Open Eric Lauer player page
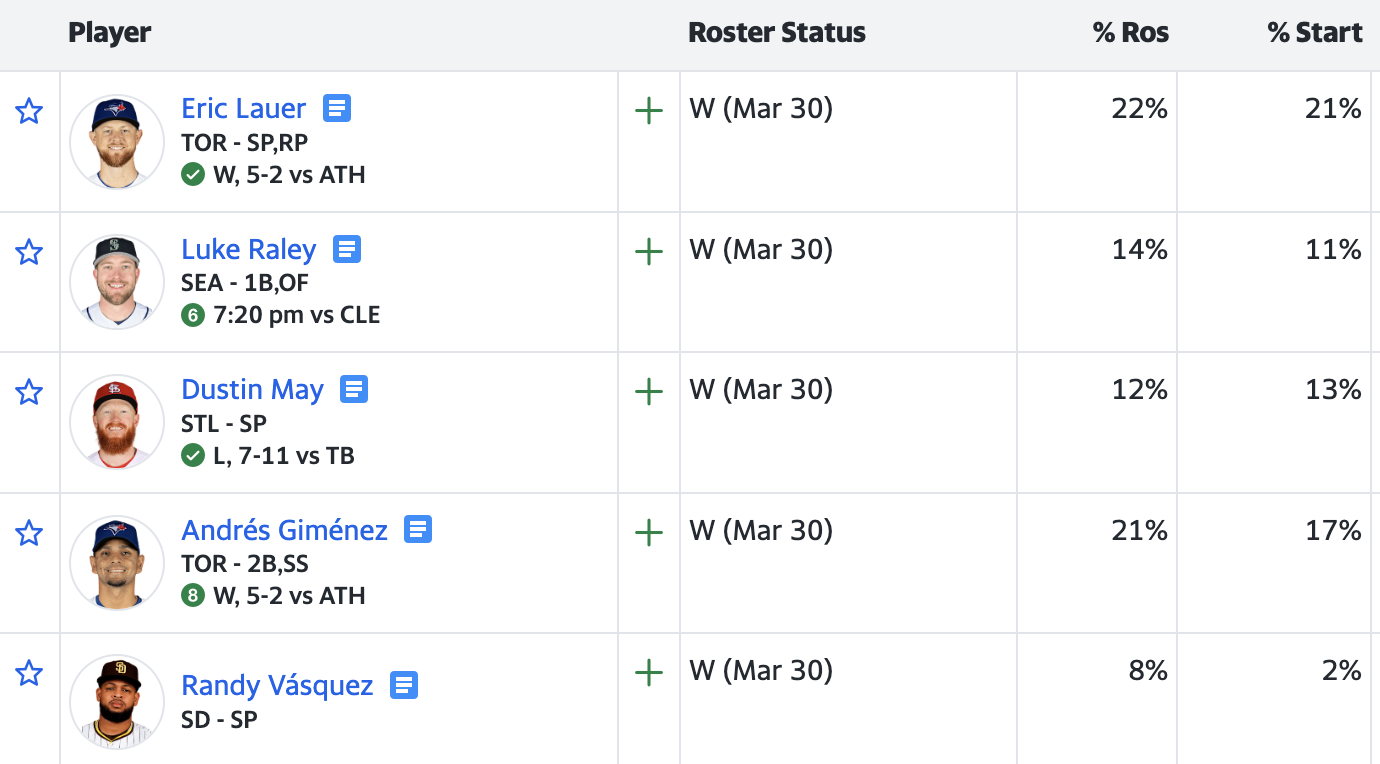 click(244, 108)
